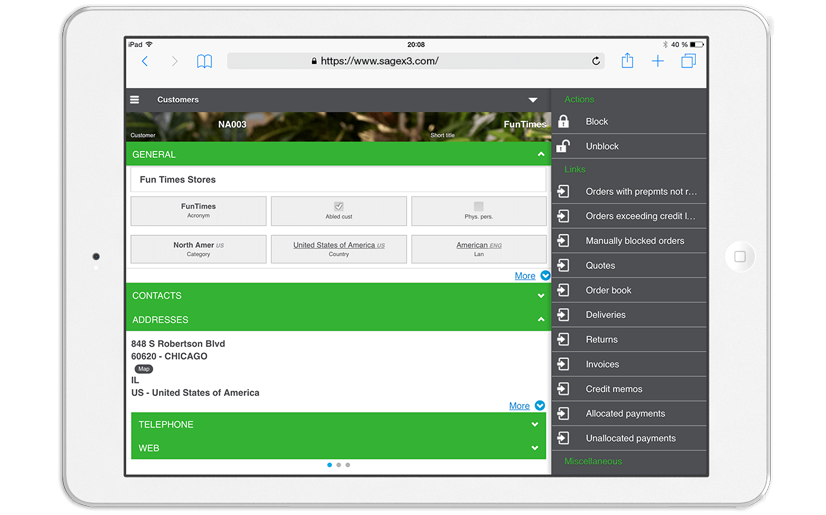826x515 pixels.
Task: Tap the Map badge under Chicago address
Action: tap(143, 369)
